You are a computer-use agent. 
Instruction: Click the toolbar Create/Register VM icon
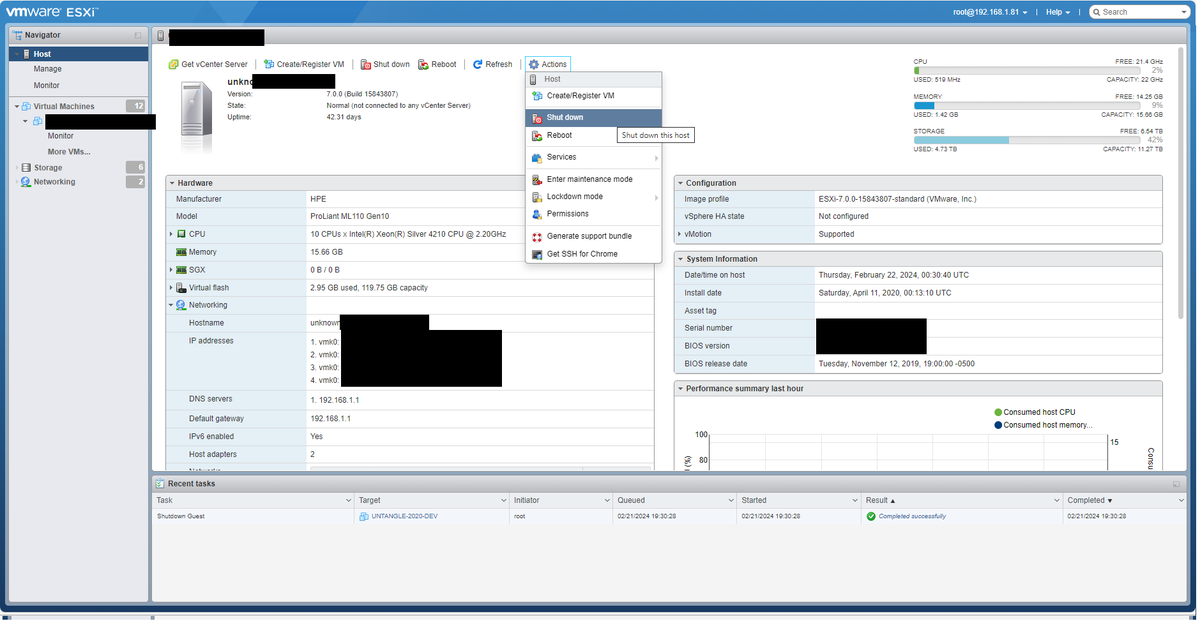tap(269, 64)
